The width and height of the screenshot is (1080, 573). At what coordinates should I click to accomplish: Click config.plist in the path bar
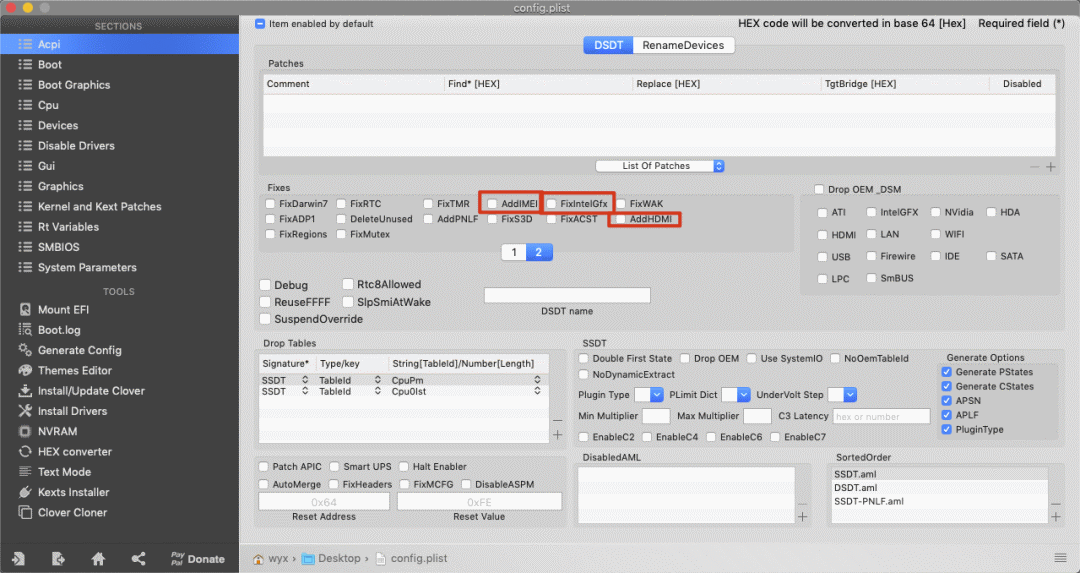(x=412, y=559)
